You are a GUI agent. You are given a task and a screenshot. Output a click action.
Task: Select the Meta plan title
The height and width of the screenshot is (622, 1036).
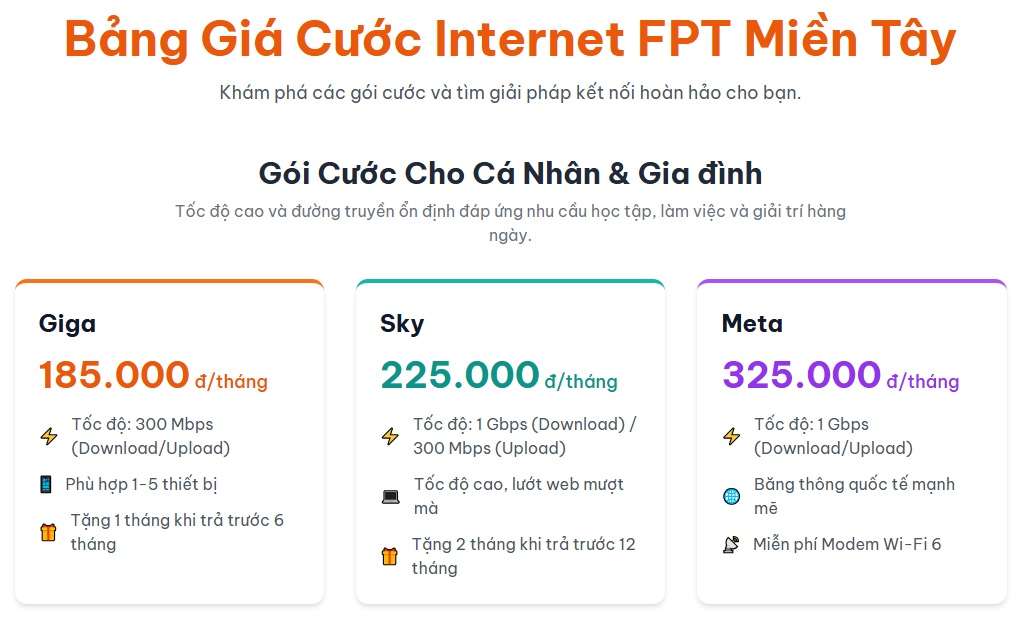coord(752,324)
